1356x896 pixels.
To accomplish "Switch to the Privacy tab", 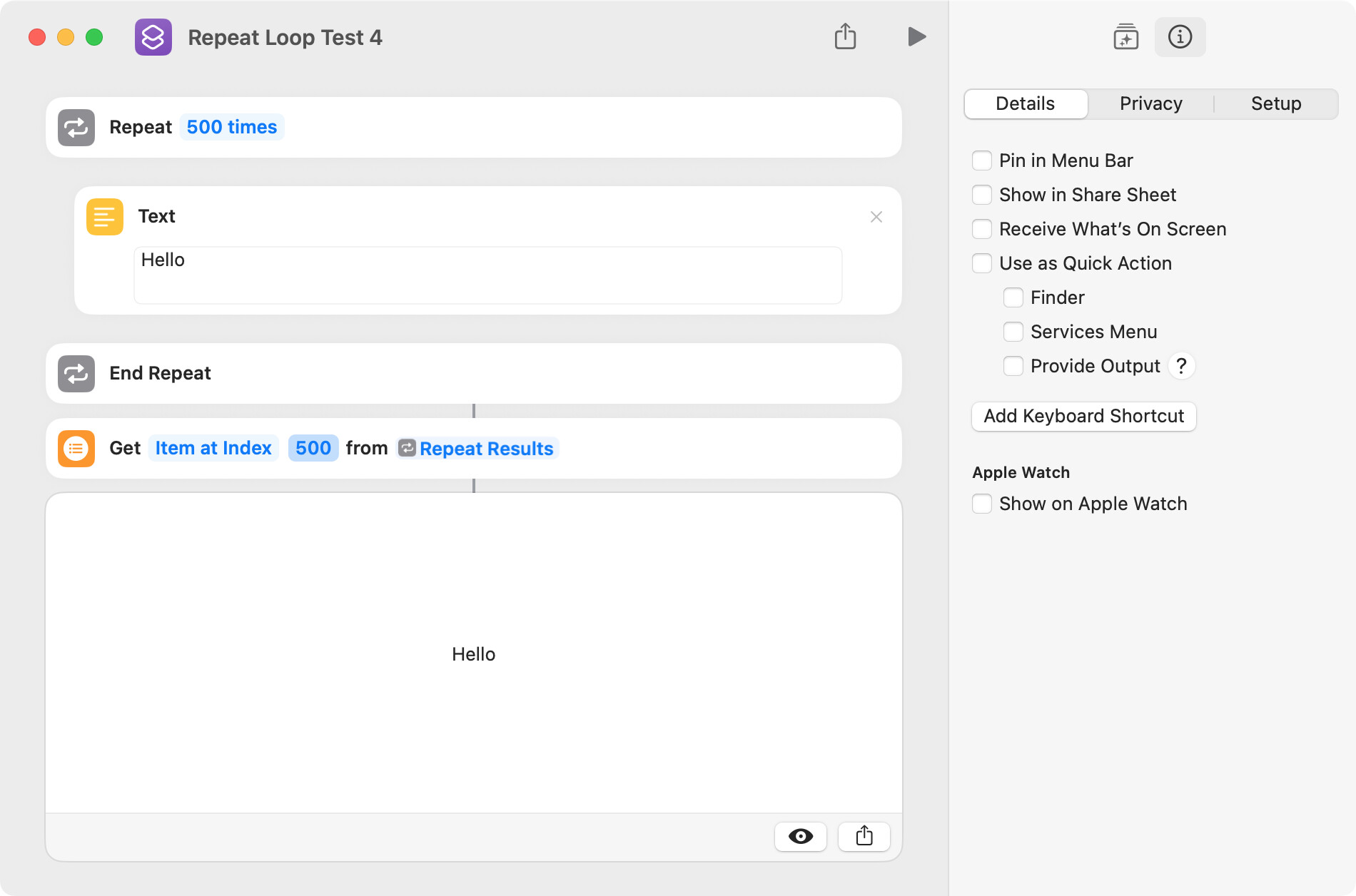I will (1151, 104).
